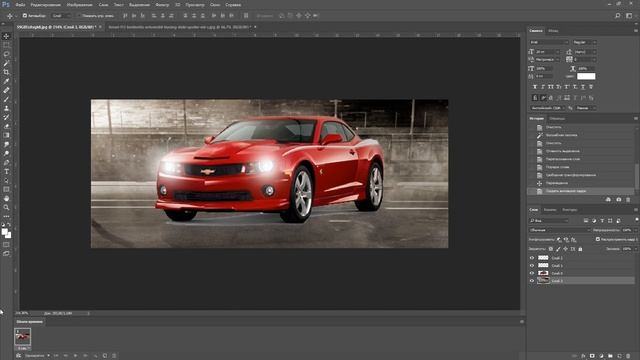Switch to the second document tab
Viewport: 640px width, 360px height.
coord(180,27)
